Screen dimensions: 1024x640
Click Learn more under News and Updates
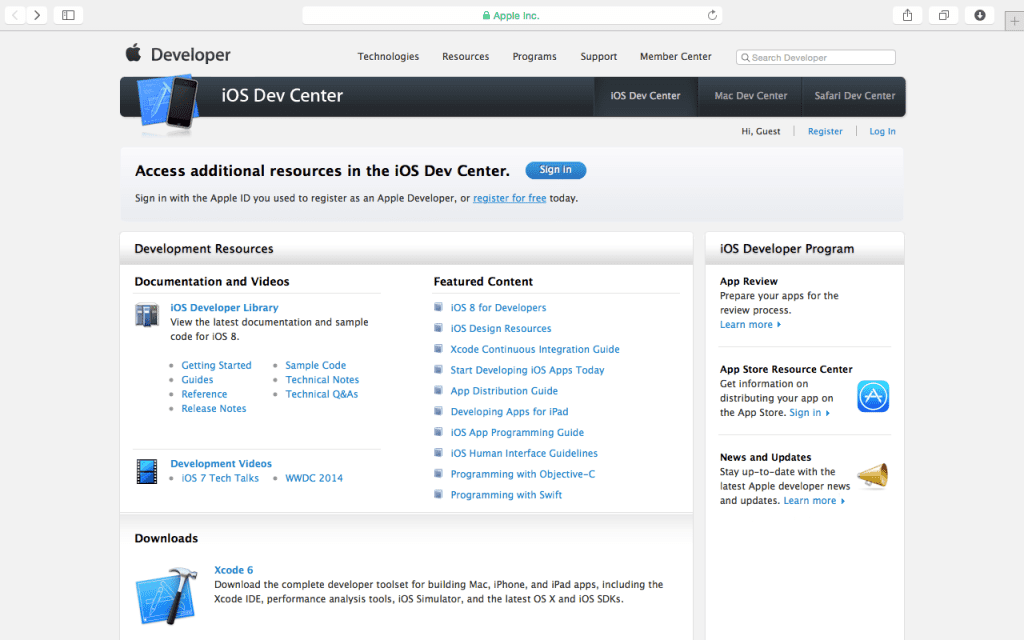coord(814,501)
